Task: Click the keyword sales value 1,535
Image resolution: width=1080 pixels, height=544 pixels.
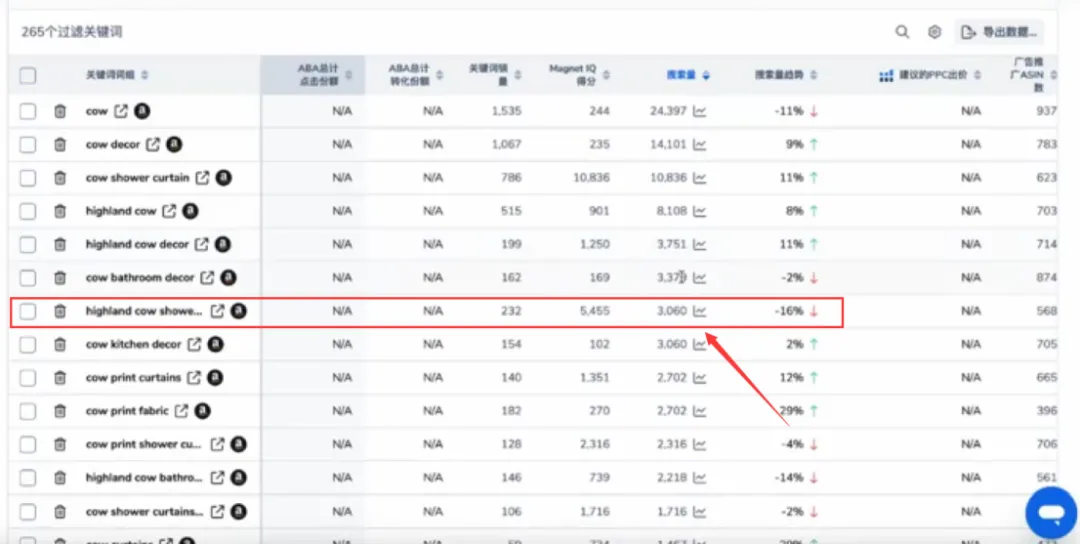Action: coord(506,111)
